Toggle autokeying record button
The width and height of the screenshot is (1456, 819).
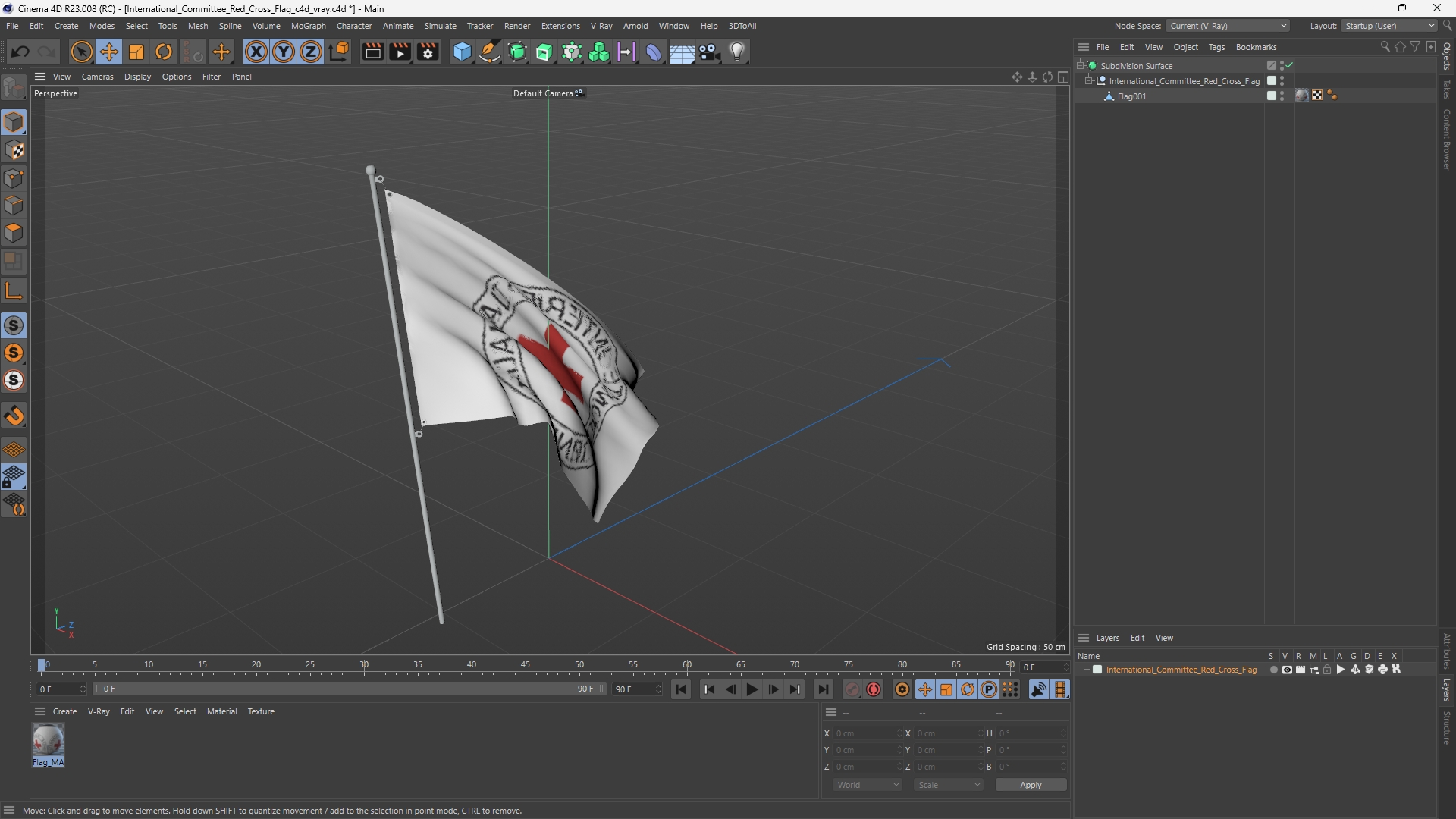pyautogui.click(x=874, y=689)
